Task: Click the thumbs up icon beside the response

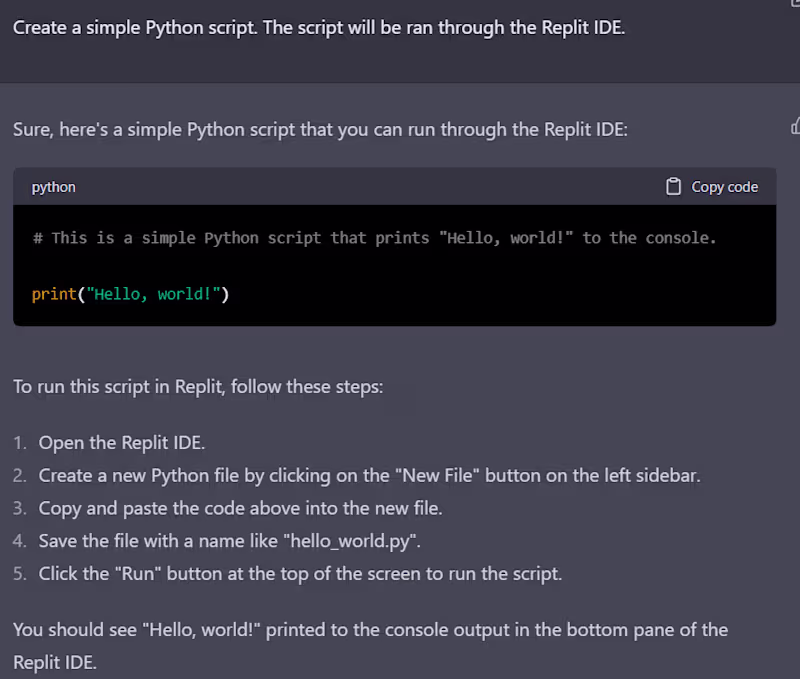Action: pyautogui.click(x=795, y=126)
